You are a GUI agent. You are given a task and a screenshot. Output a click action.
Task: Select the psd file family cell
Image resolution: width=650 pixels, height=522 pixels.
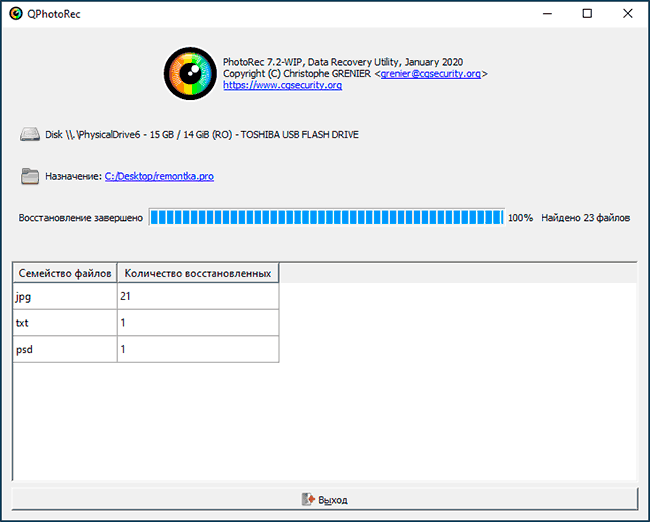coord(64,349)
